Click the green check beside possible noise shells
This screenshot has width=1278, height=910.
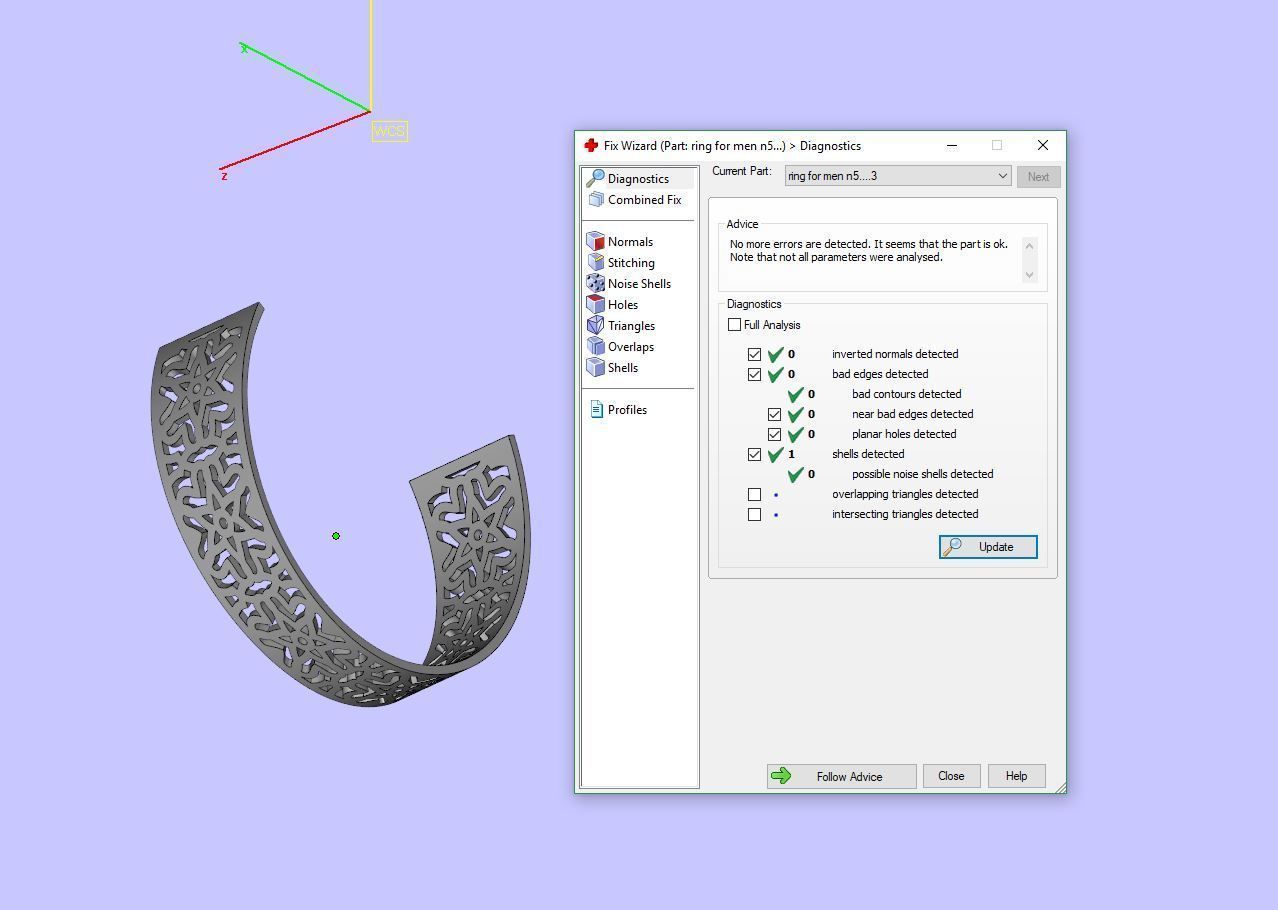click(796, 474)
